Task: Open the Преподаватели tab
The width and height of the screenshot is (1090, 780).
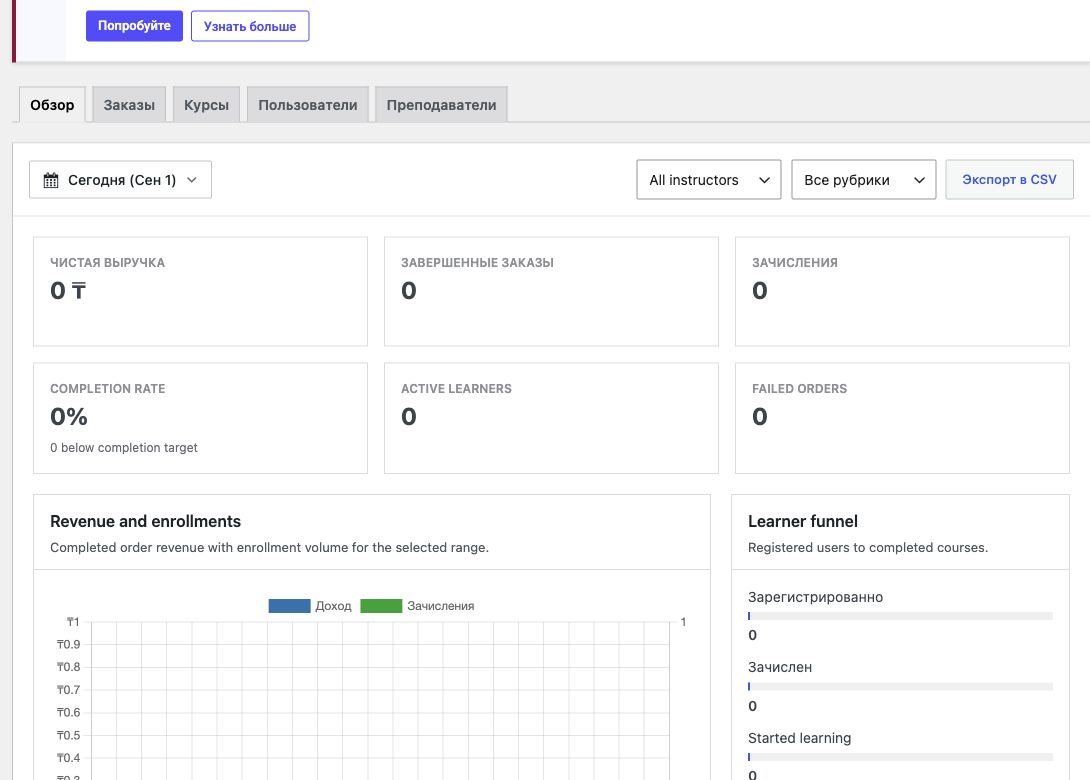Action: [441, 105]
